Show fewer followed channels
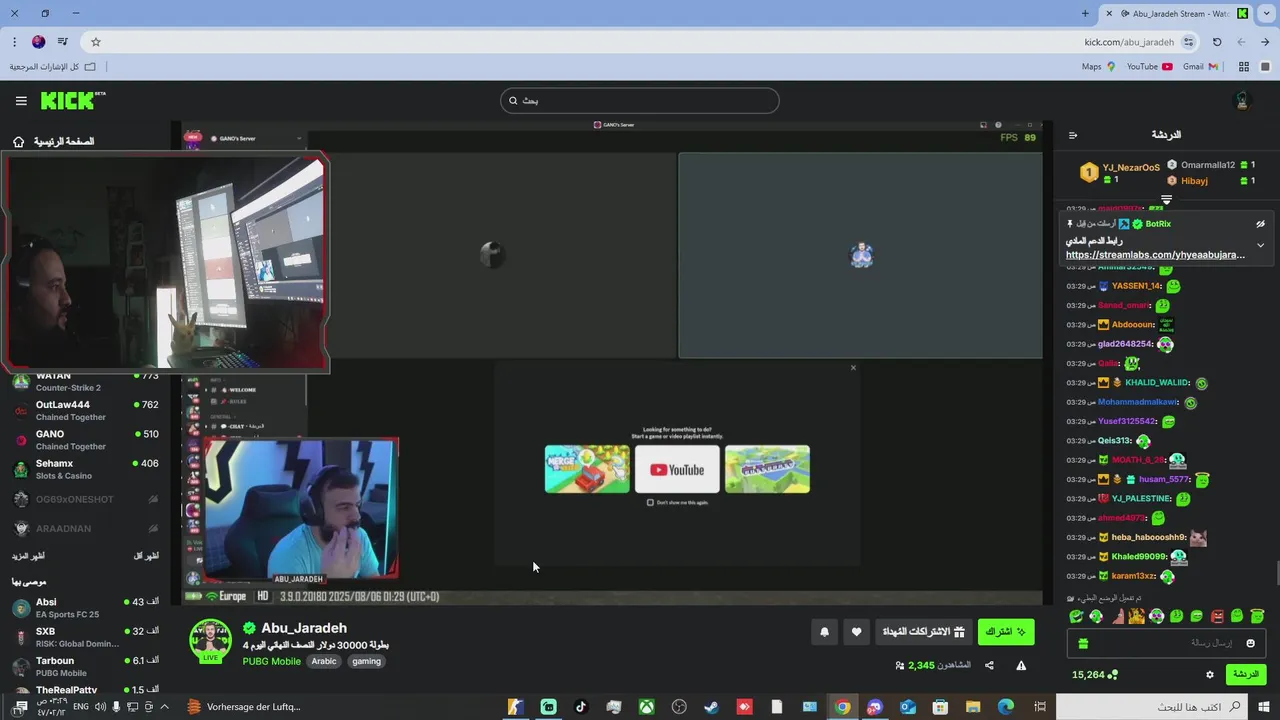 (x=146, y=556)
